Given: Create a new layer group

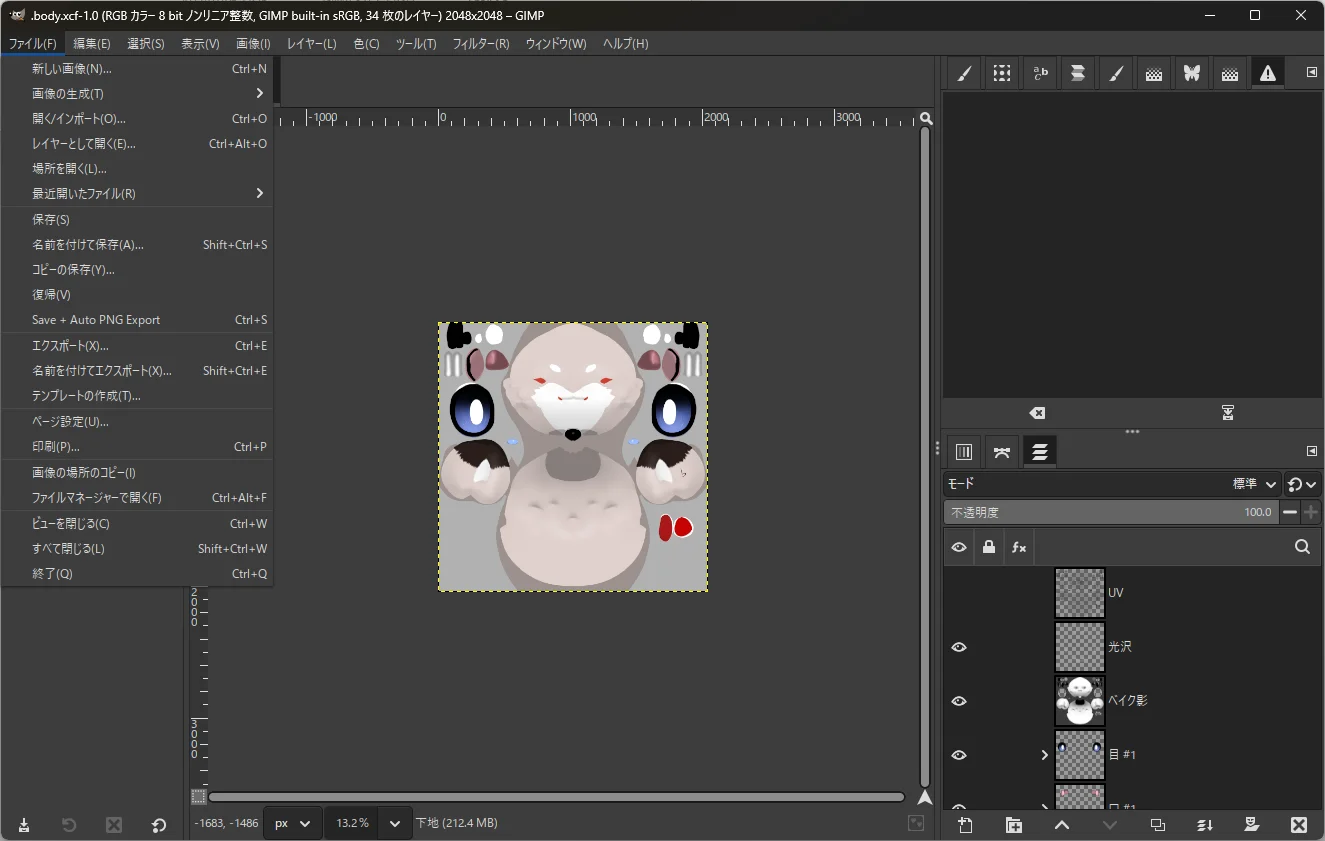Looking at the screenshot, I should coord(1014,825).
